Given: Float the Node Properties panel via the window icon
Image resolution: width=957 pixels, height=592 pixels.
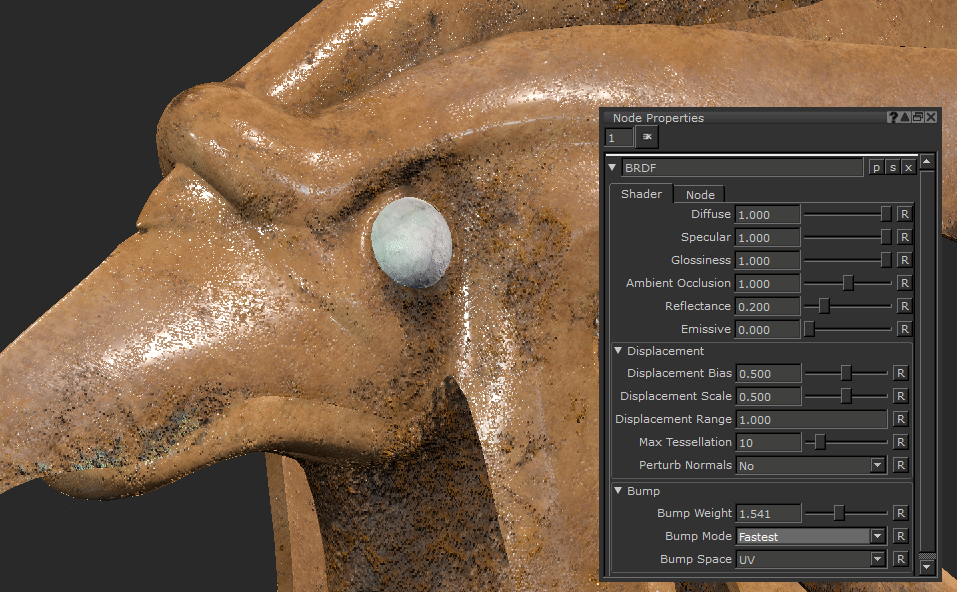Looking at the screenshot, I should pyautogui.click(x=918, y=117).
